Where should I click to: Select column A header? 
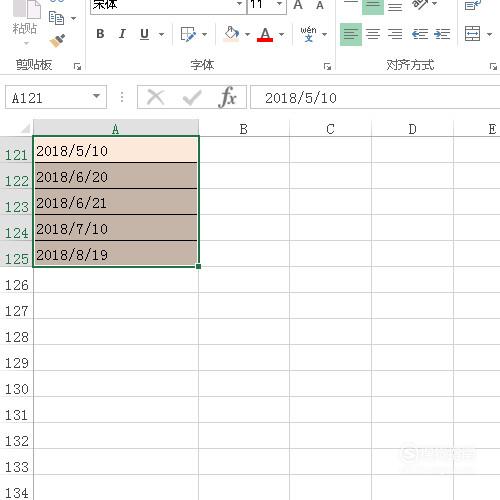coord(116,129)
